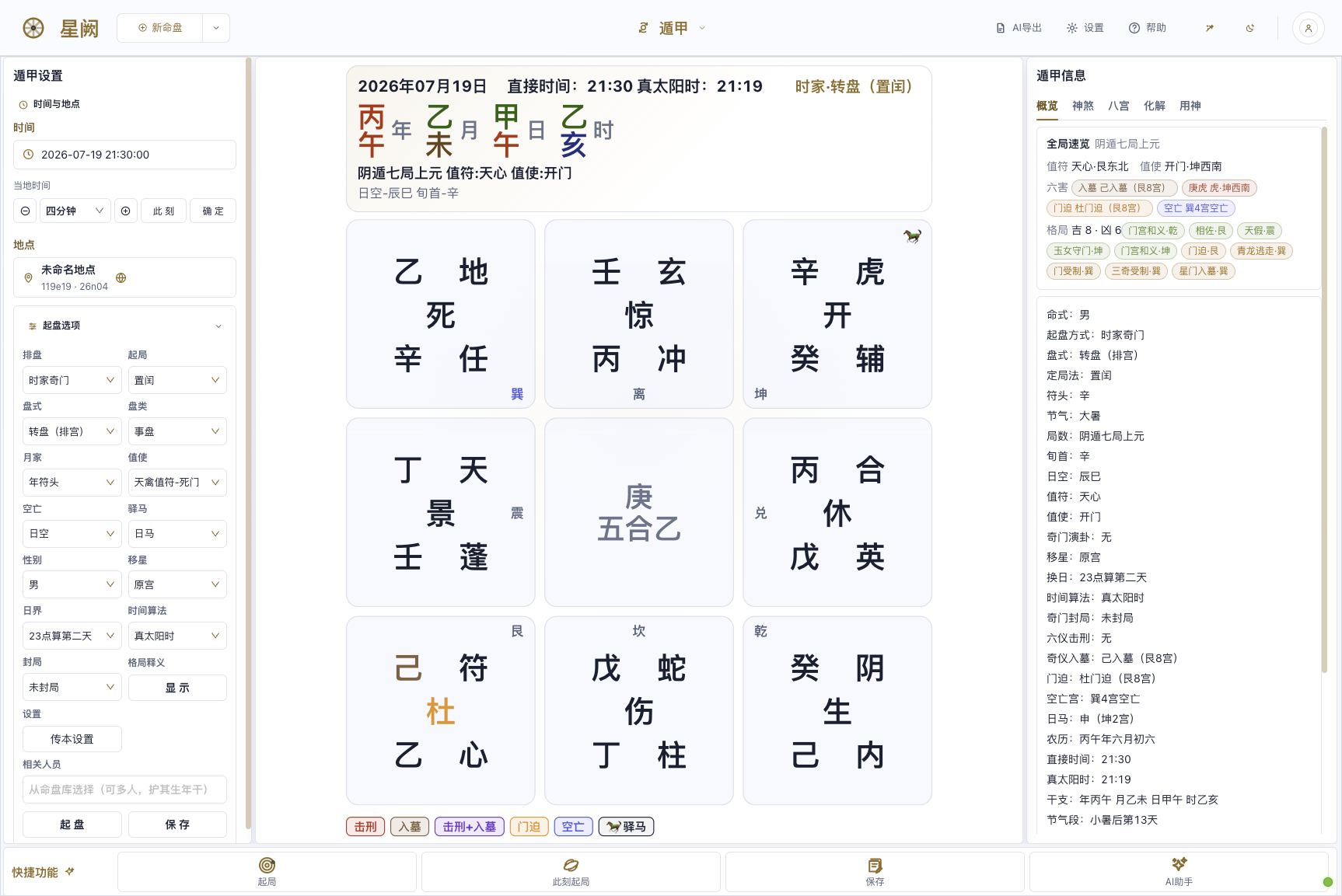The height and width of the screenshot is (896, 1342).
Task: Click the location pin icon for 未命名地点
Action: 28,277
